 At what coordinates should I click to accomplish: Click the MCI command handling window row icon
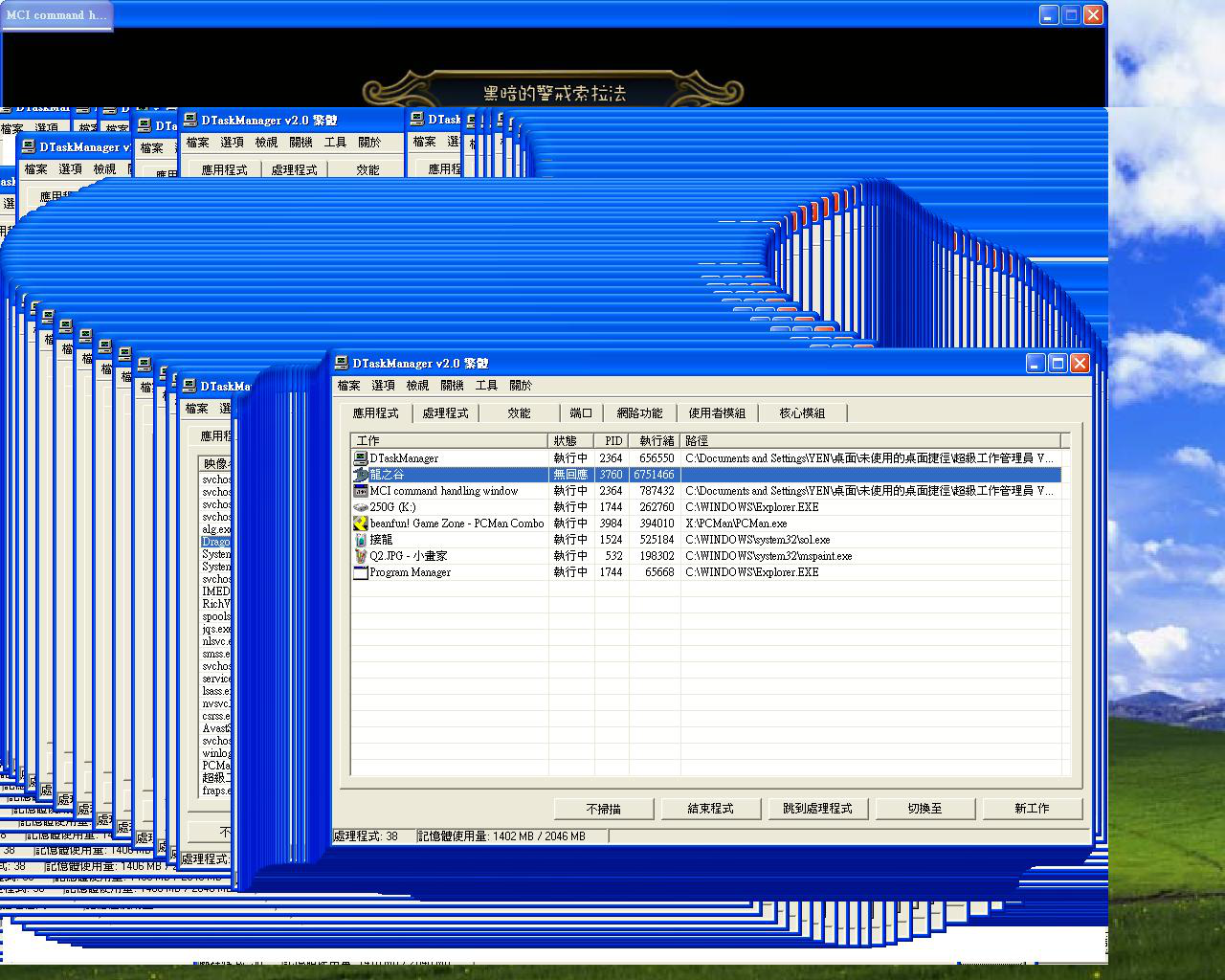coord(361,491)
